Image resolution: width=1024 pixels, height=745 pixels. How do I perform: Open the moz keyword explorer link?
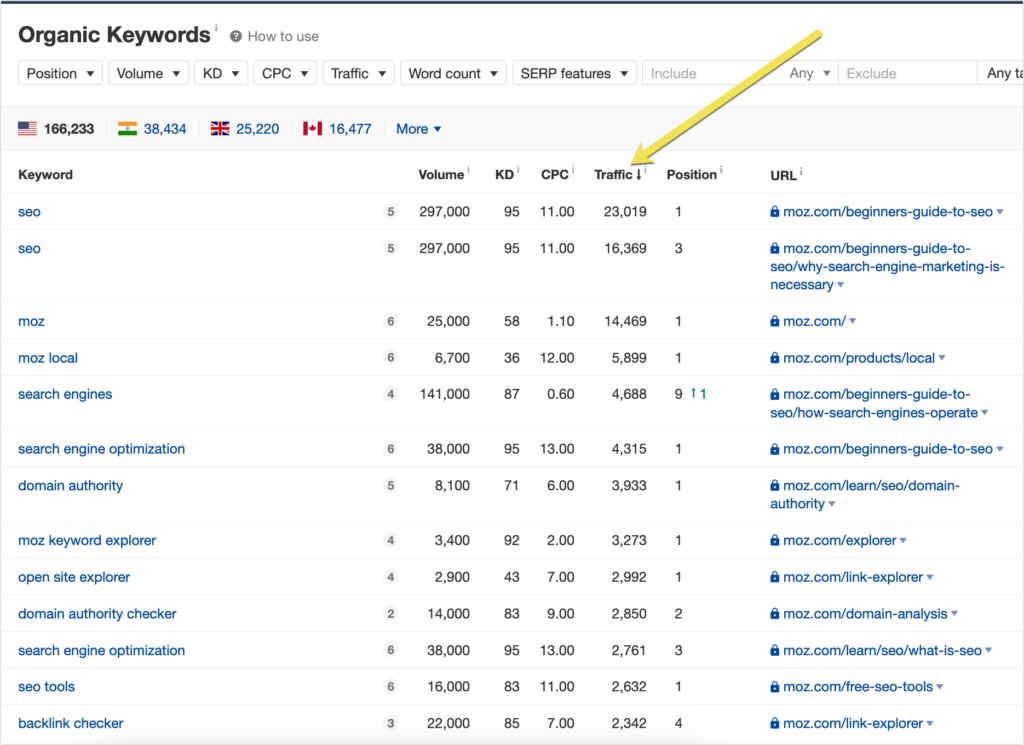pos(87,541)
